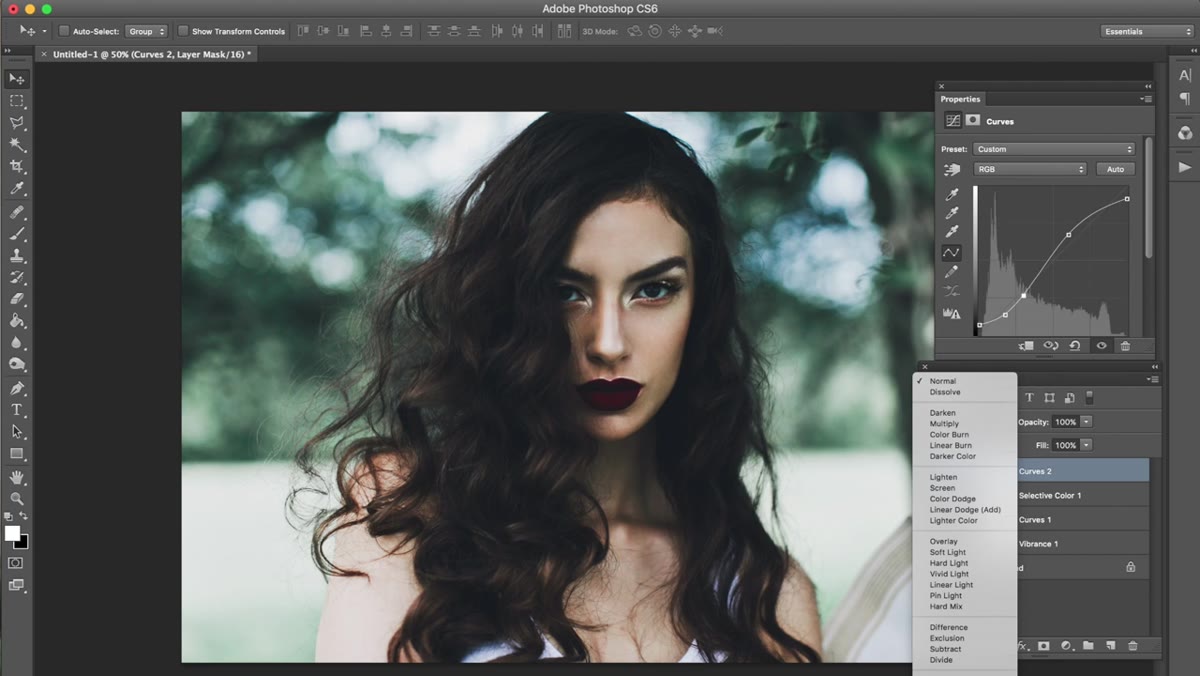Select the Polygonal Lasso tool
This screenshot has height=676, width=1200.
(x=17, y=123)
